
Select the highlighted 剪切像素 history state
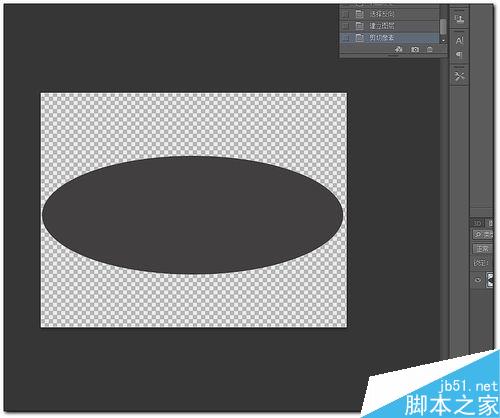[x=390, y=38]
